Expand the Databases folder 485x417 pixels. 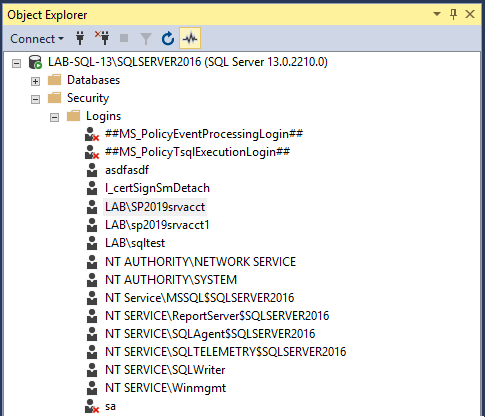(x=35, y=81)
